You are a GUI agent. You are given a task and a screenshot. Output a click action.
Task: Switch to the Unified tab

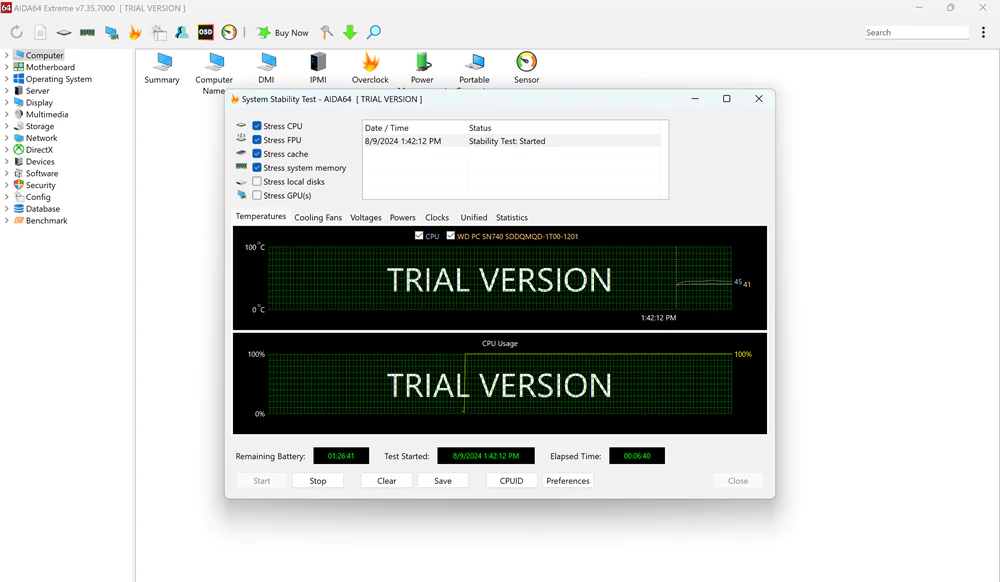tap(474, 217)
